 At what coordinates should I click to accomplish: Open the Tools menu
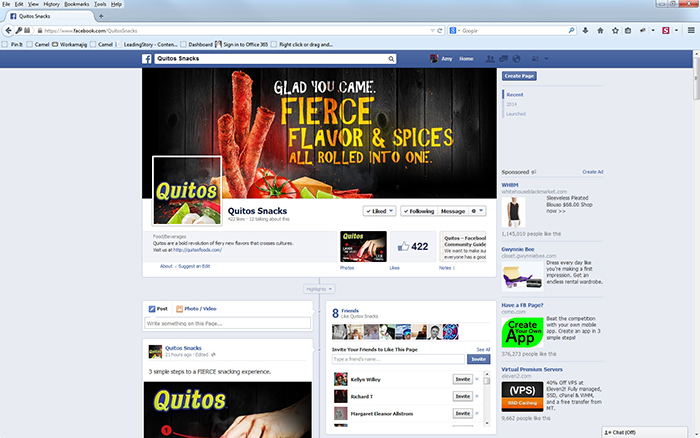[100, 4]
